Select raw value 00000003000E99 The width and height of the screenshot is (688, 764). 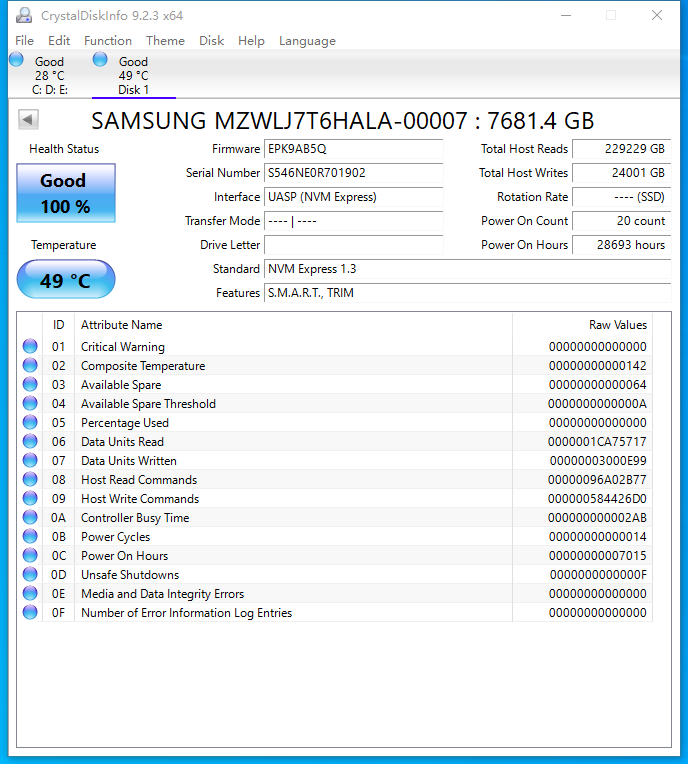pyautogui.click(x=598, y=460)
